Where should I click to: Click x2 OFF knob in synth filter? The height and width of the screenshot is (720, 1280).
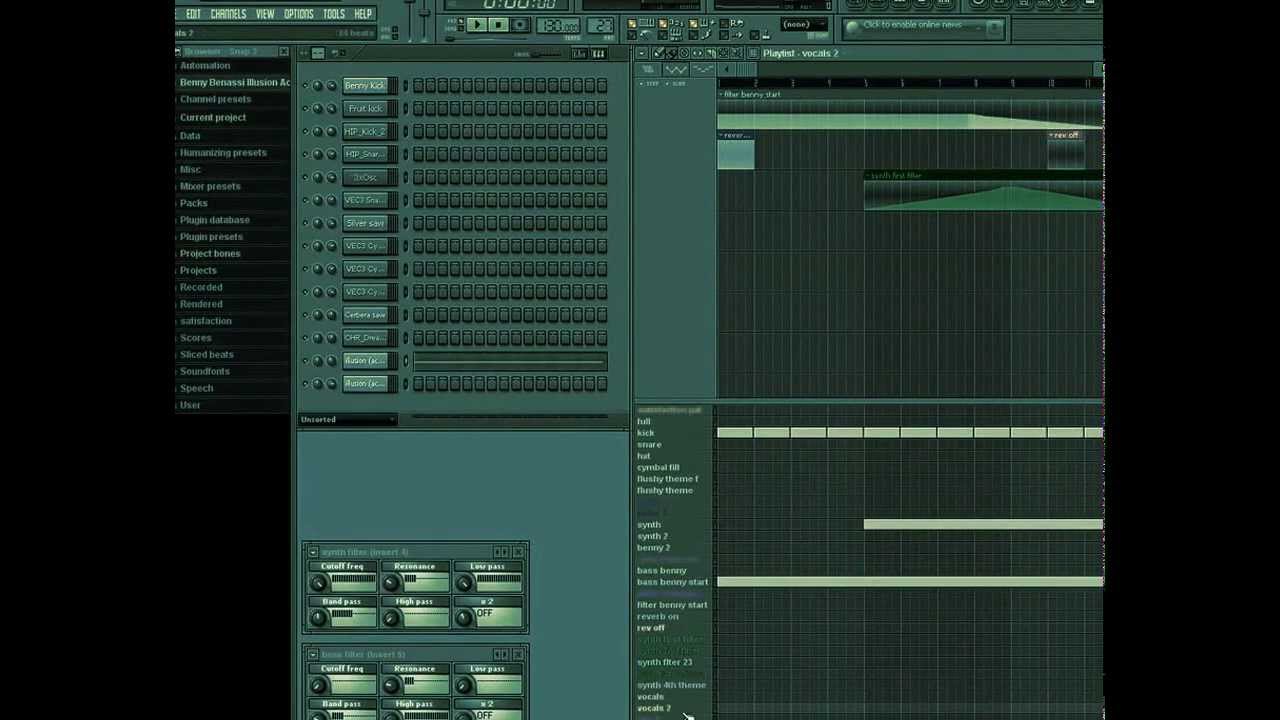tap(464, 617)
